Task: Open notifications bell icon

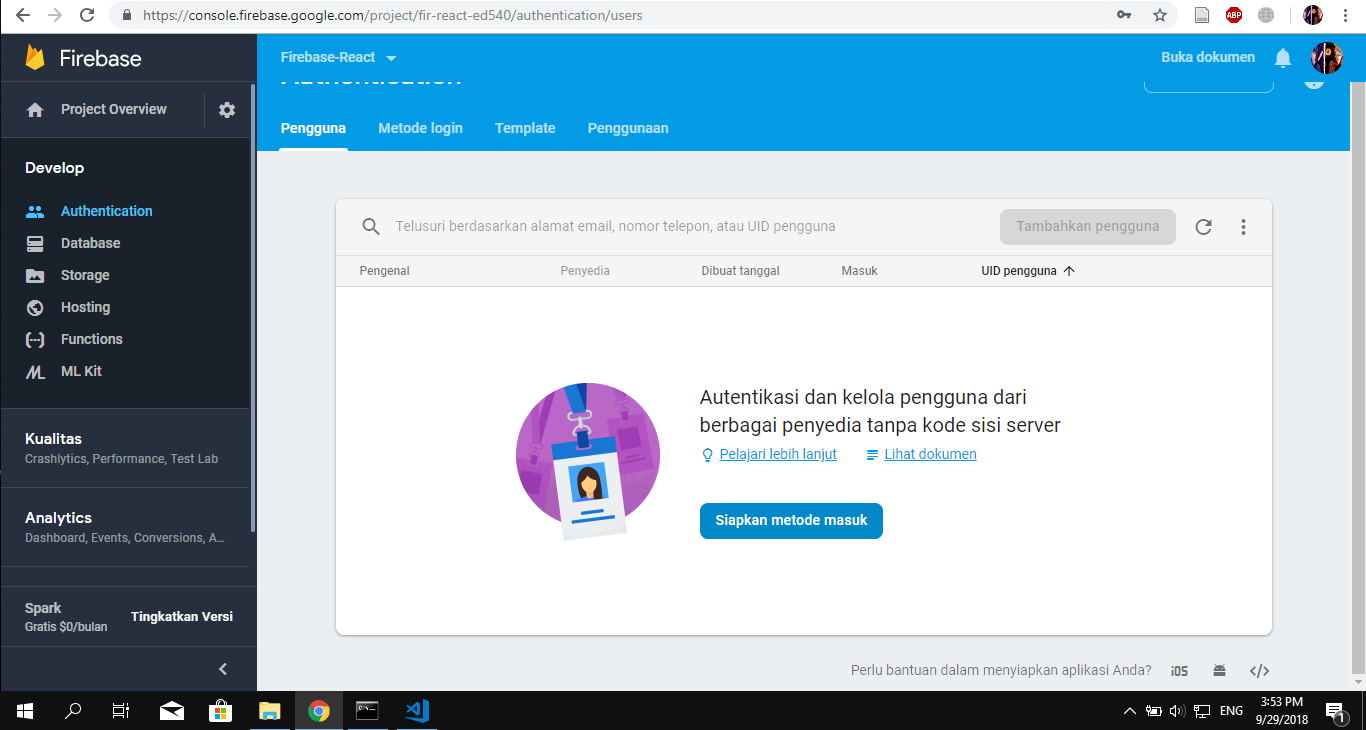Action: click(1283, 58)
